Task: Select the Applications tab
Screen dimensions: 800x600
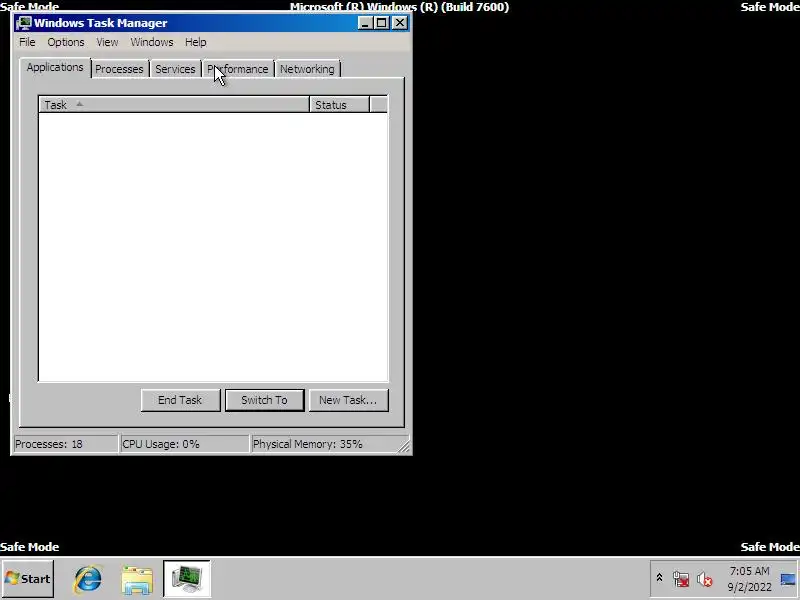Action: tap(55, 67)
